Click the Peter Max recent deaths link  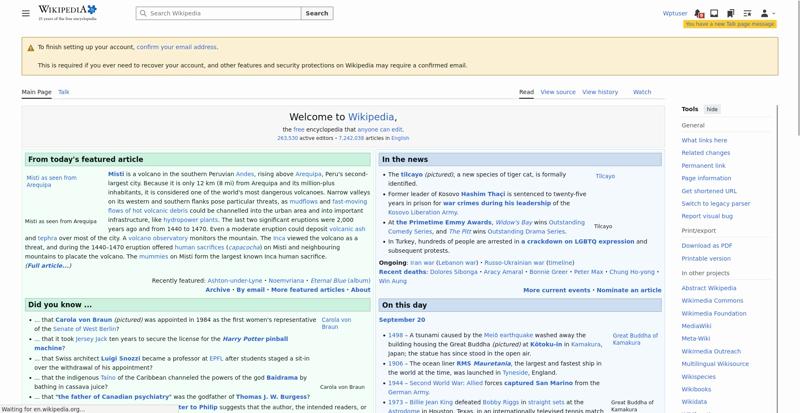click(x=588, y=272)
